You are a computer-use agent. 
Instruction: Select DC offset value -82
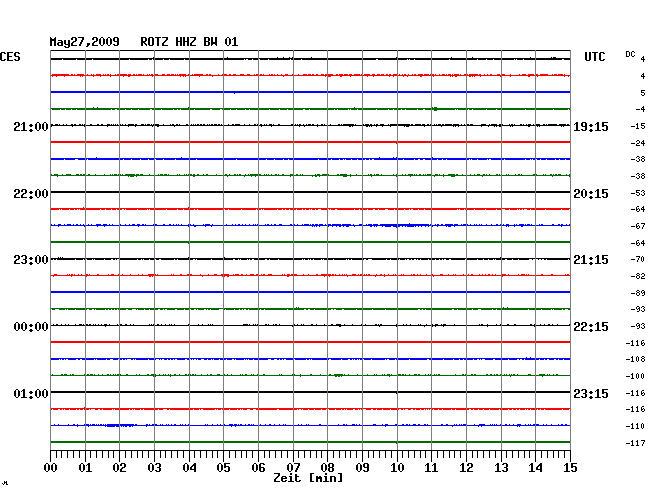pos(638,276)
